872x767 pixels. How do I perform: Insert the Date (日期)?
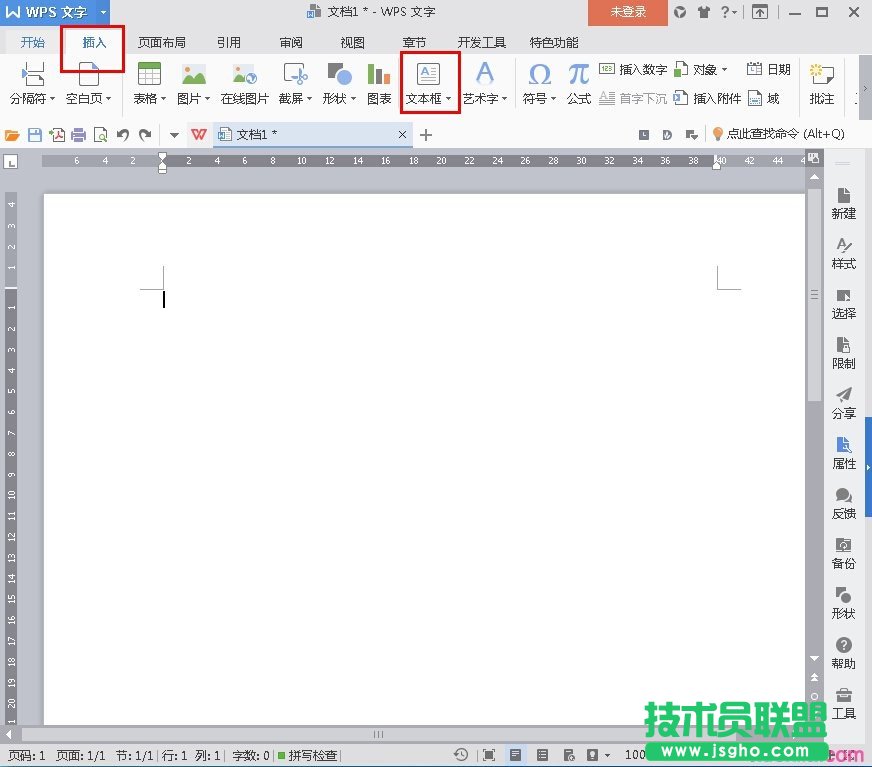click(x=769, y=69)
